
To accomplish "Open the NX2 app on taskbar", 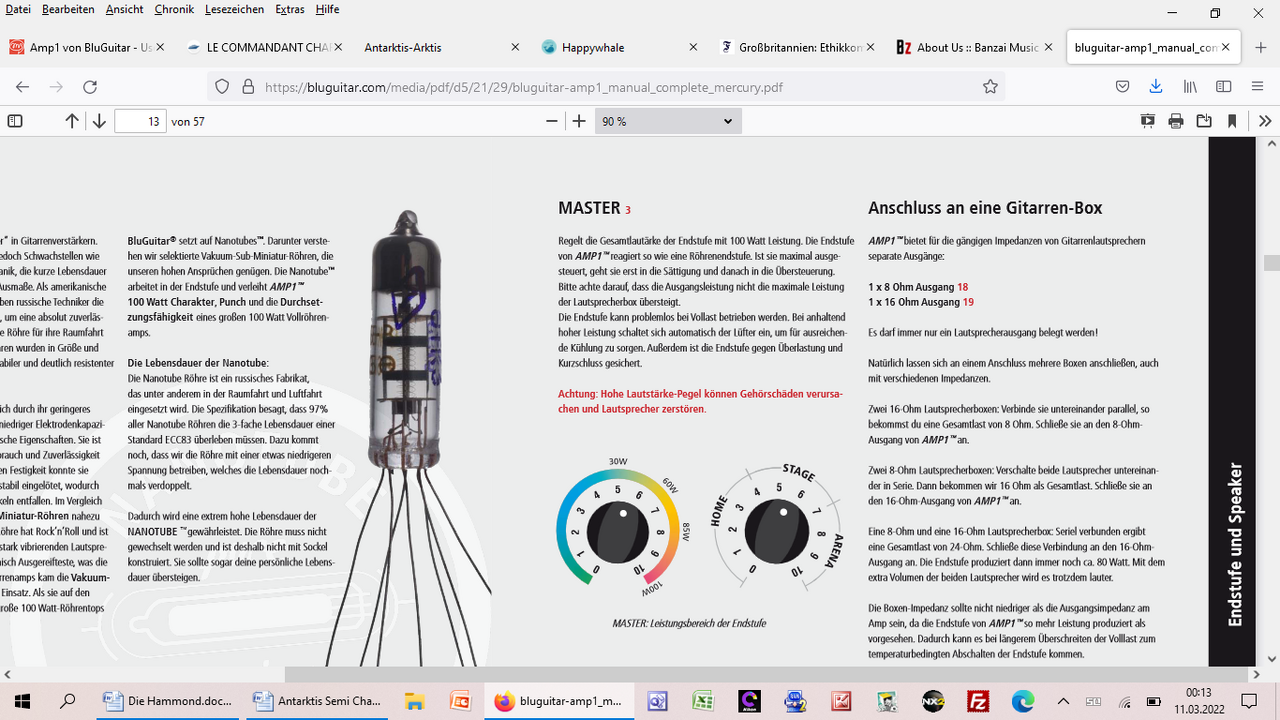I will click(933, 701).
